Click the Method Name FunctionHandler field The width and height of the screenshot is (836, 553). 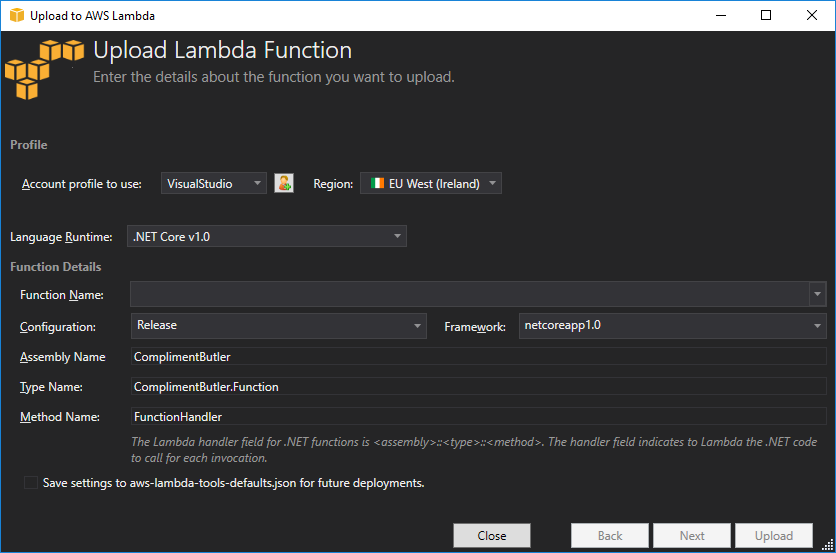478,417
